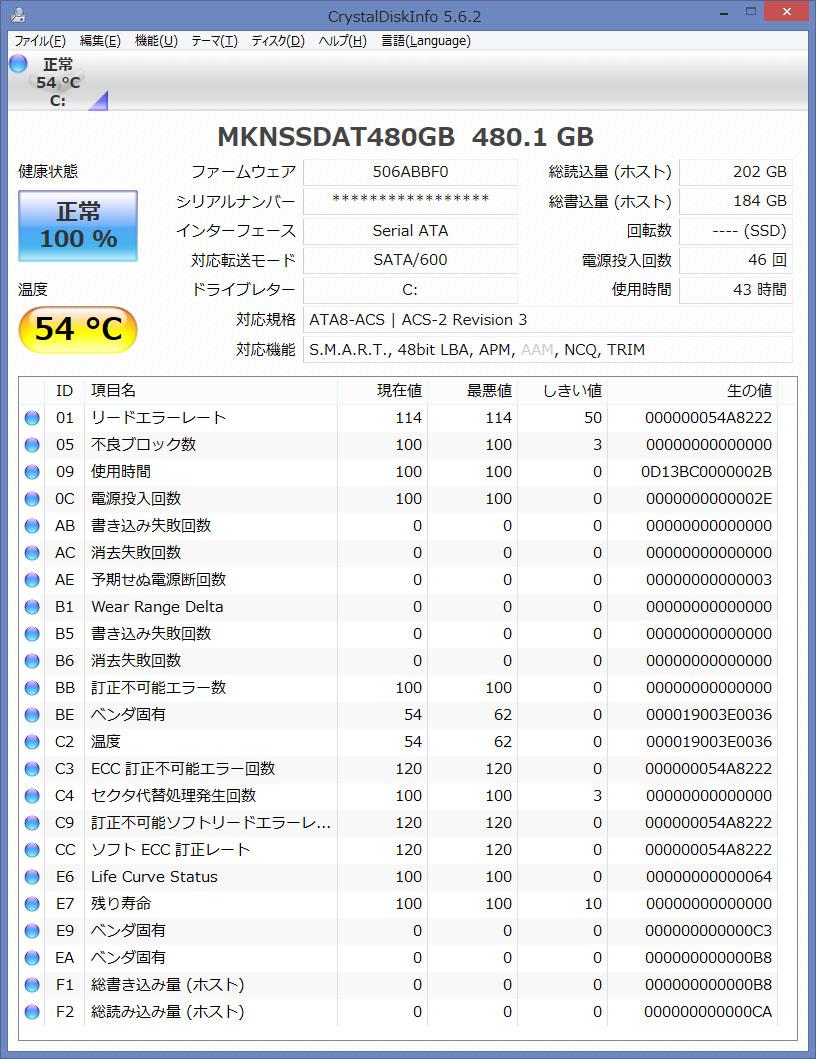This screenshot has height=1059, width=816.
Task: Click the ATA8-ACS | ACS-2 Revision 3 field
Action: [548, 319]
